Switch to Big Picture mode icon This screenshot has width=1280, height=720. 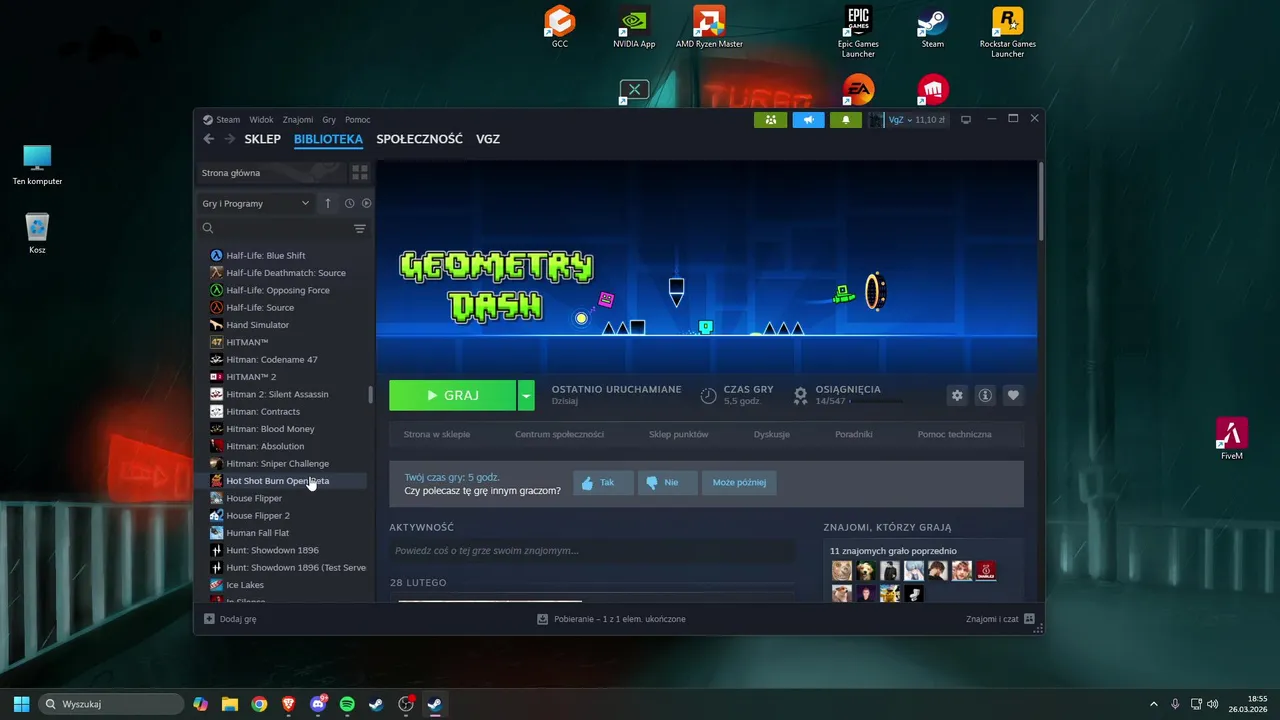pyautogui.click(x=966, y=120)
